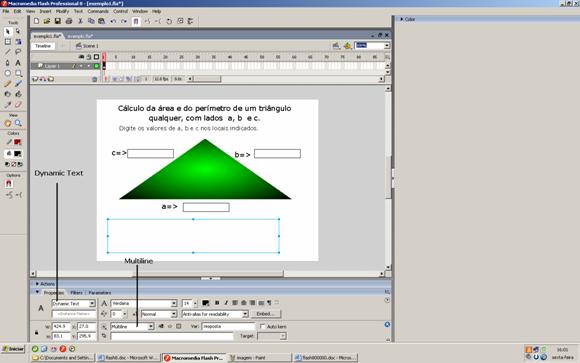The image size is (580, 363).
Task: Pick the Lasso tool
Action: click(x=18, y=52)
